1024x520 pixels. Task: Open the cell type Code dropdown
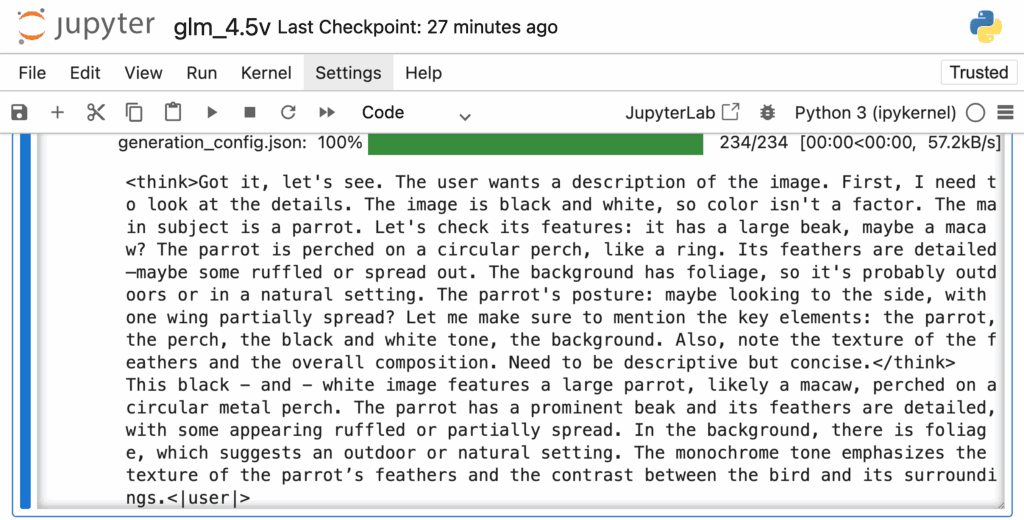pos(416,113)
